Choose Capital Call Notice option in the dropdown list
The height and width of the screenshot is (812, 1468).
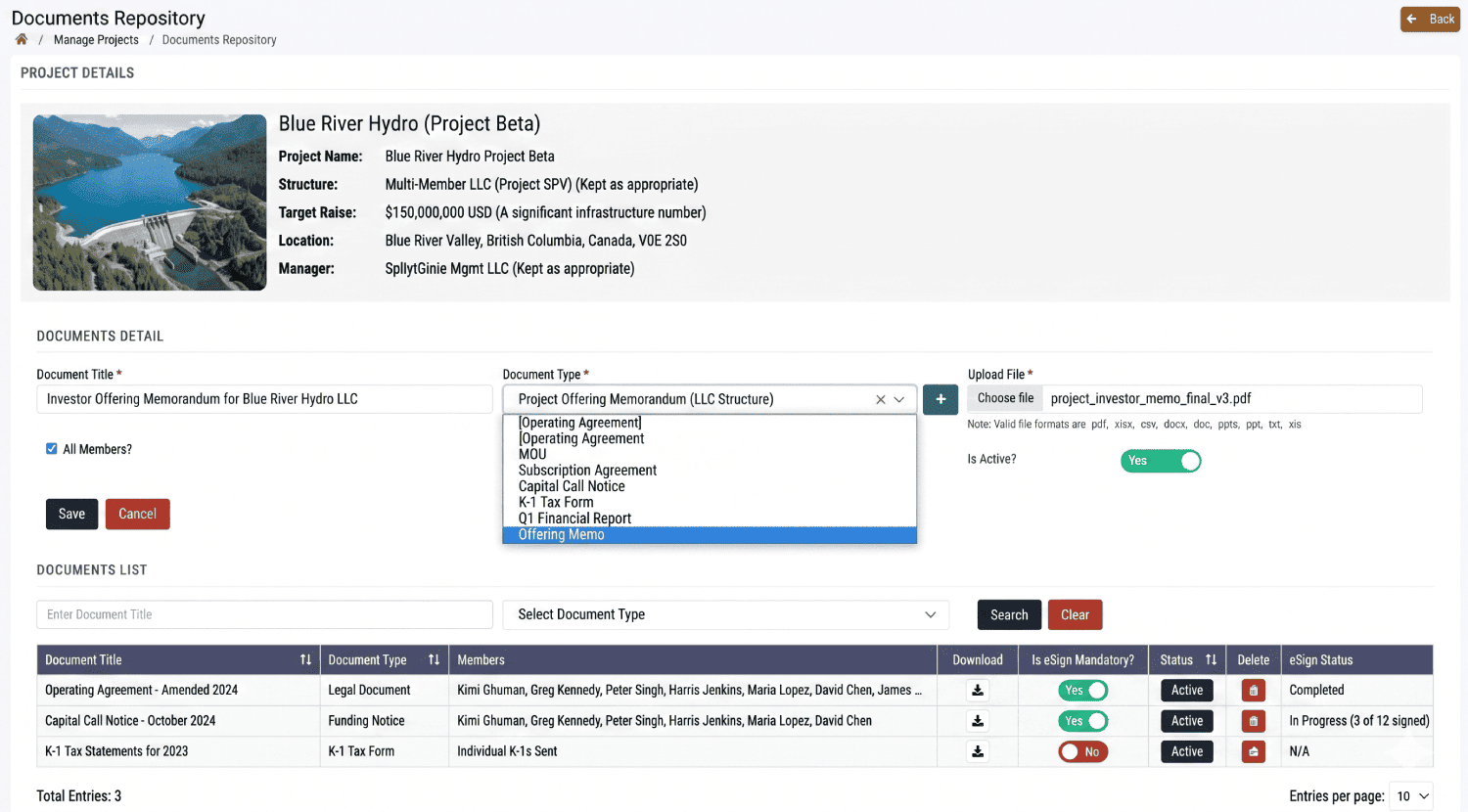[710, 486]
